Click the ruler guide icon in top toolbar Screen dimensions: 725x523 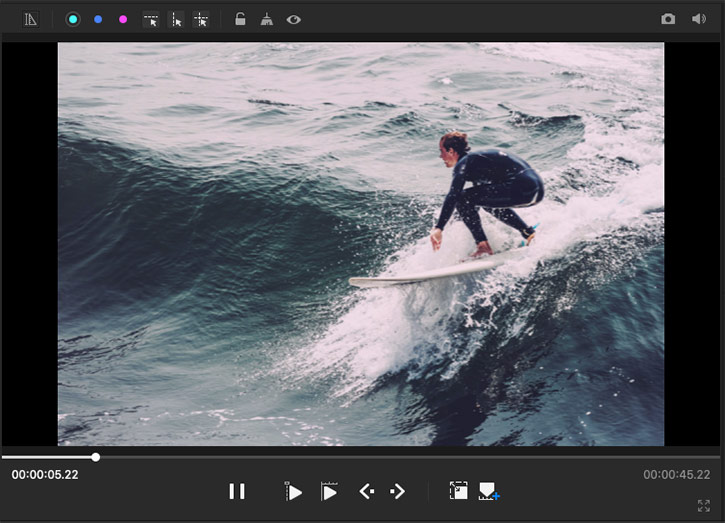pos(31,19)
